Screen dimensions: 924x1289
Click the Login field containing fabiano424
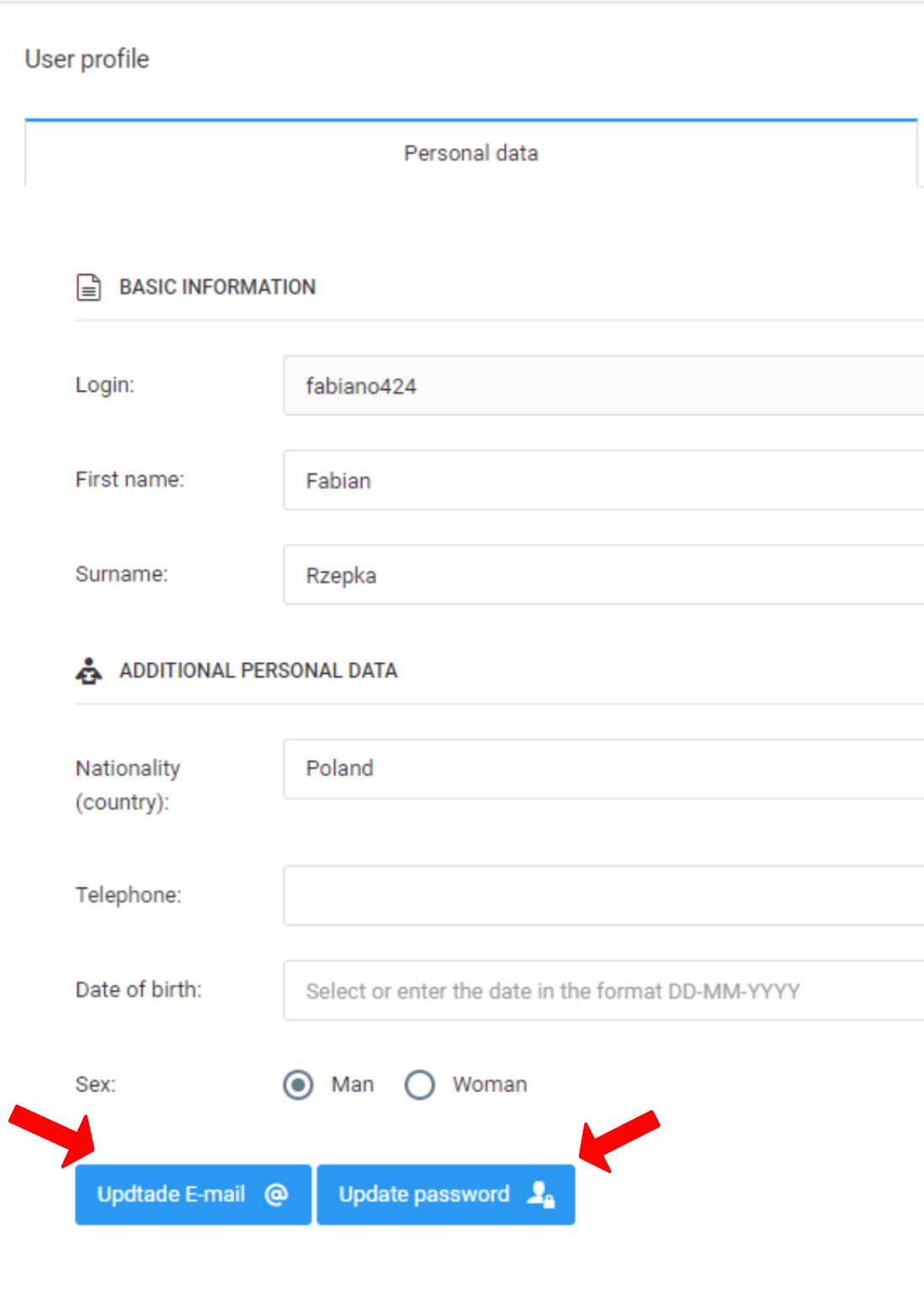tap(603, 386)
